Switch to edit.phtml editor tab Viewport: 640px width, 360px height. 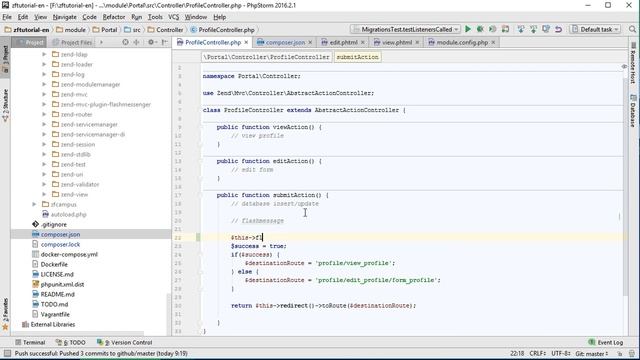click(343, 42)
